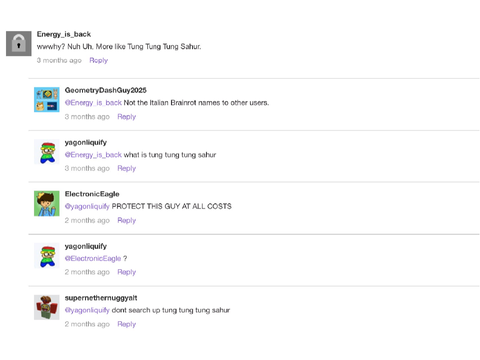
Task: Open supernethernuggyalt username link
Action: [x=101, y=298]
